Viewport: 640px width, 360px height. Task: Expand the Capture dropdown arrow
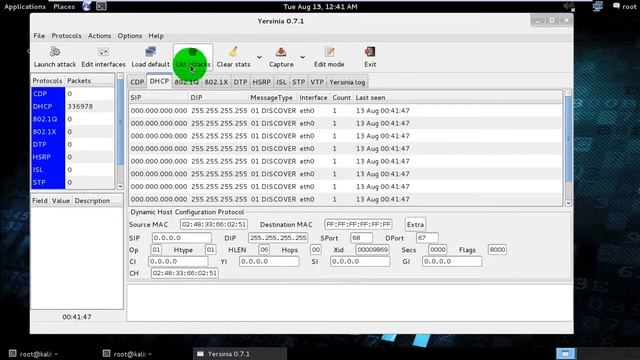tap(302, 57)
